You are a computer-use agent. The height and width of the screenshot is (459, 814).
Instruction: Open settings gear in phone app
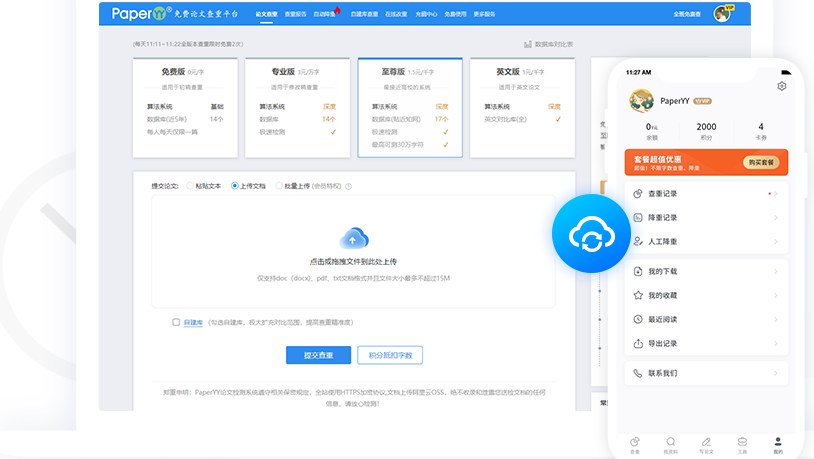(781, 86)
